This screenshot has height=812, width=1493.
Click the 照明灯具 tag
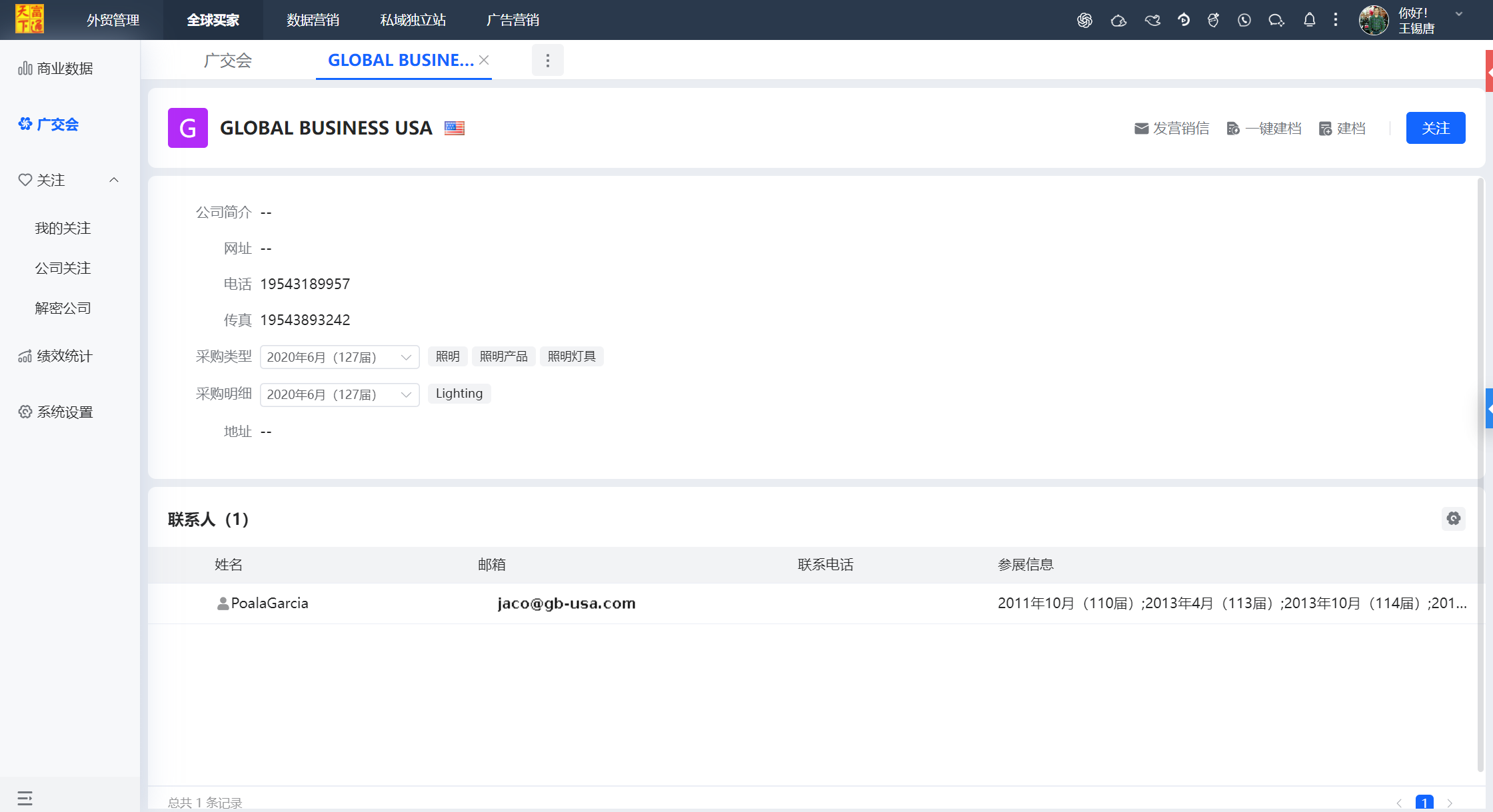tap(572, 356)
